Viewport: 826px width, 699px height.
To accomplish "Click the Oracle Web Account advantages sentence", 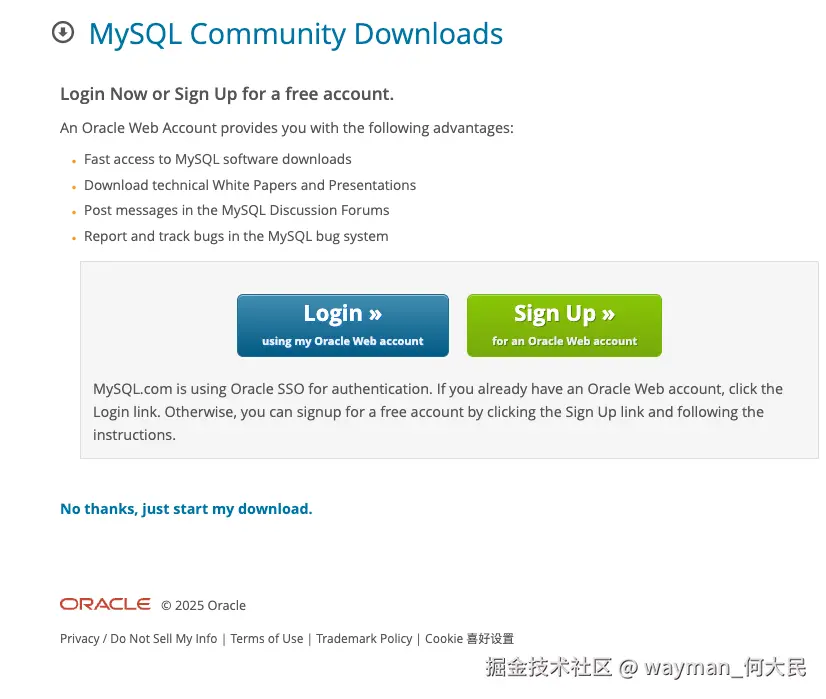I will click(x=287, y=128).
